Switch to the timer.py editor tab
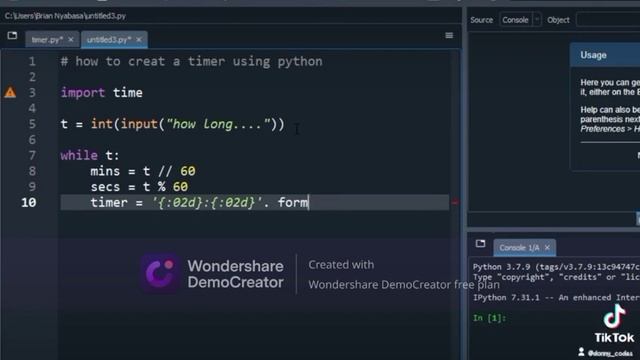 47,40
